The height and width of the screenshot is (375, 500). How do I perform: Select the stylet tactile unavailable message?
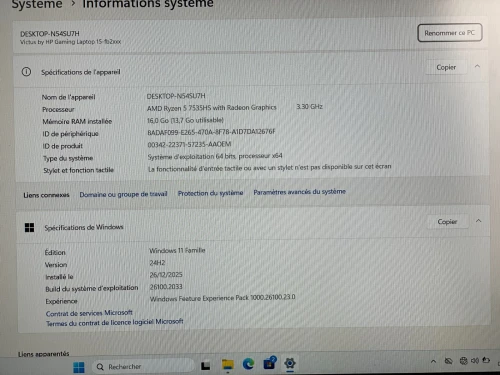pyautogui.click(x=270, y=168)
